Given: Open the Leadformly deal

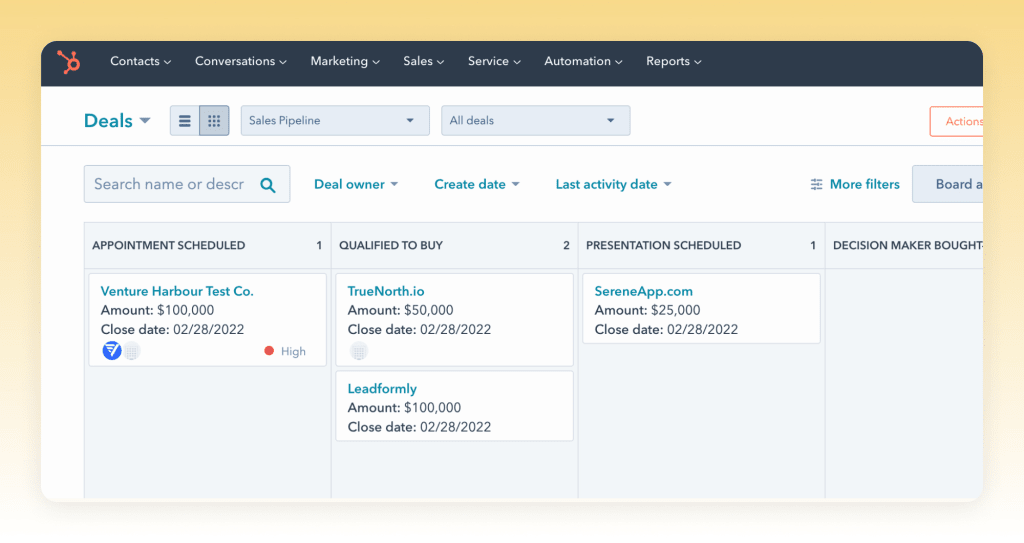Looking at the screenshot, I should click(x=382, y=389).
